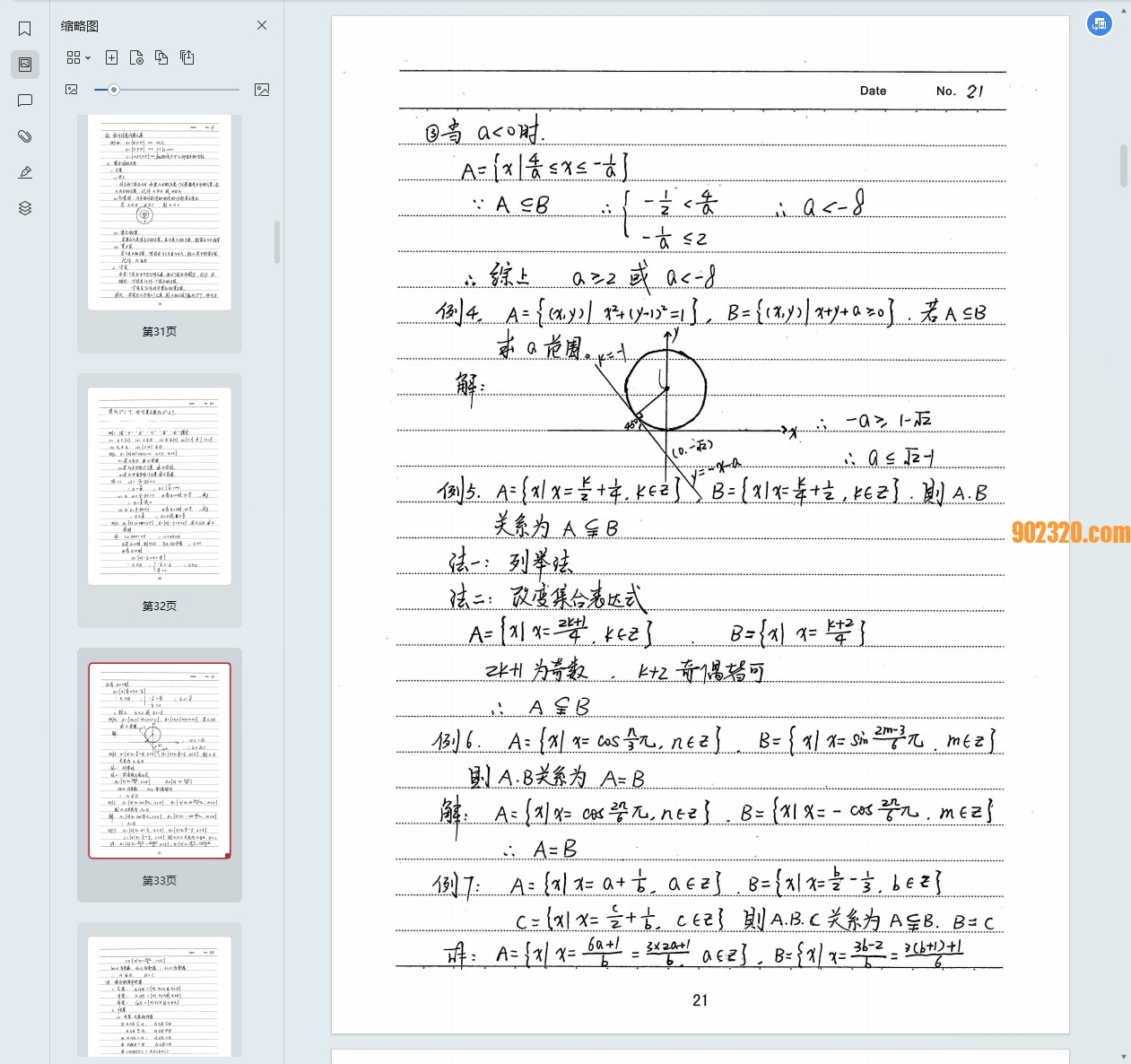Expand the thumbnail grid layout dropdown
Viewport: 1131px width, 1064px height.
pos(79,57)
